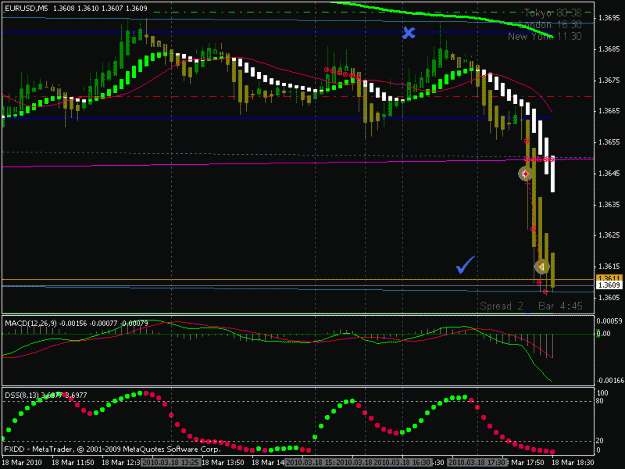Click the 1.3635 price axis value
625x469 pixels.
click(609, 204)
